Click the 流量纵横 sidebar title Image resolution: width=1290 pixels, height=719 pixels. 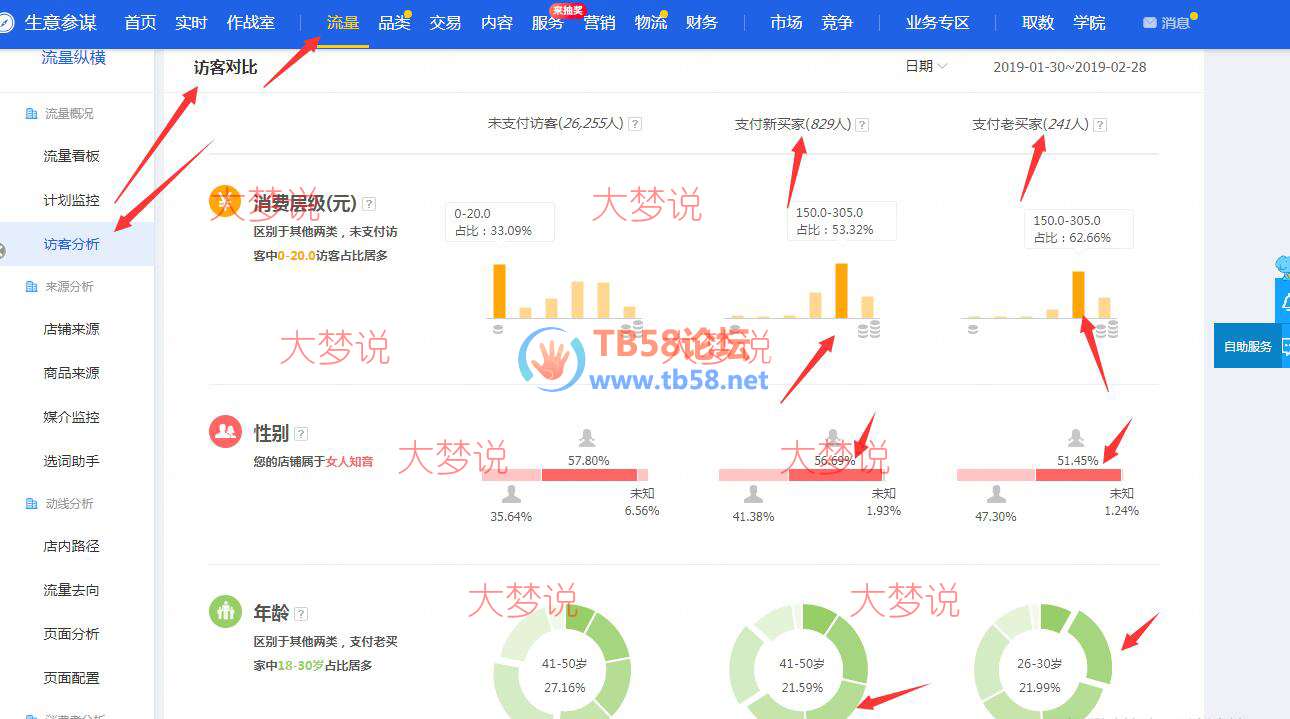[74, 58]
